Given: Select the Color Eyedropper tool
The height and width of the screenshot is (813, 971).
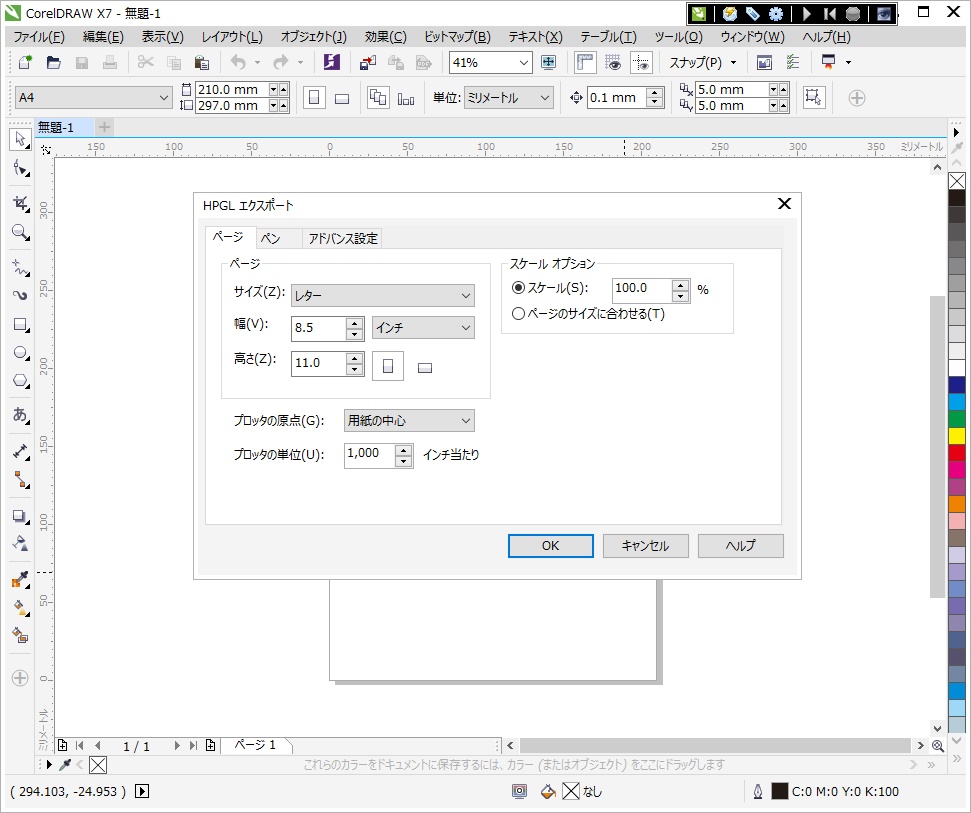Looking at the screenshot, I should pyautogui.click(x=20, y=580).
